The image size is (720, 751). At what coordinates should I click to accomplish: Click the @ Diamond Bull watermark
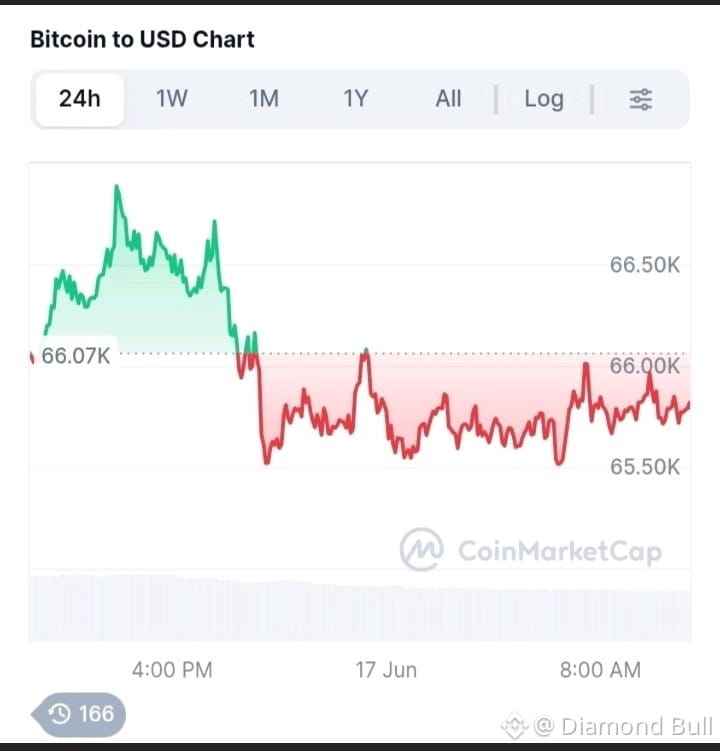[x=623, y=726]
